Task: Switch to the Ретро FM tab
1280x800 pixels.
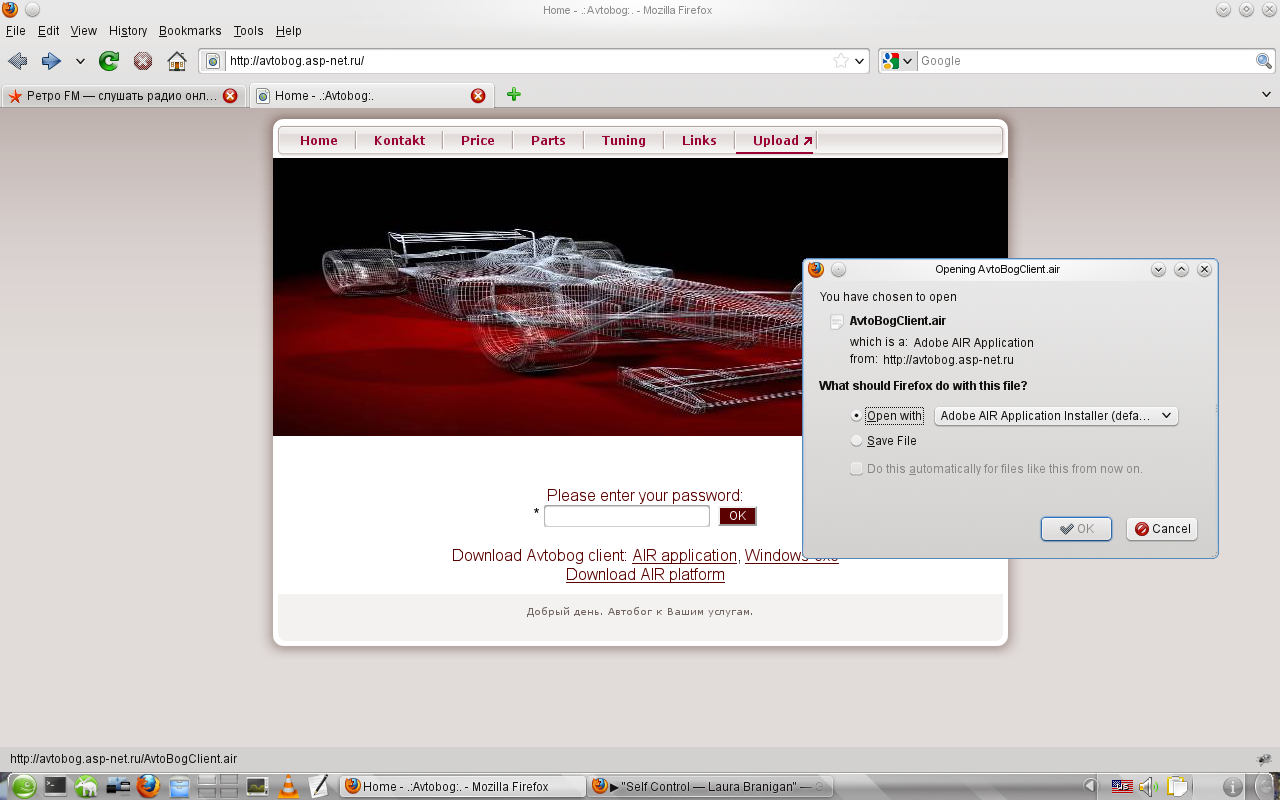Action: coord(123,96)
